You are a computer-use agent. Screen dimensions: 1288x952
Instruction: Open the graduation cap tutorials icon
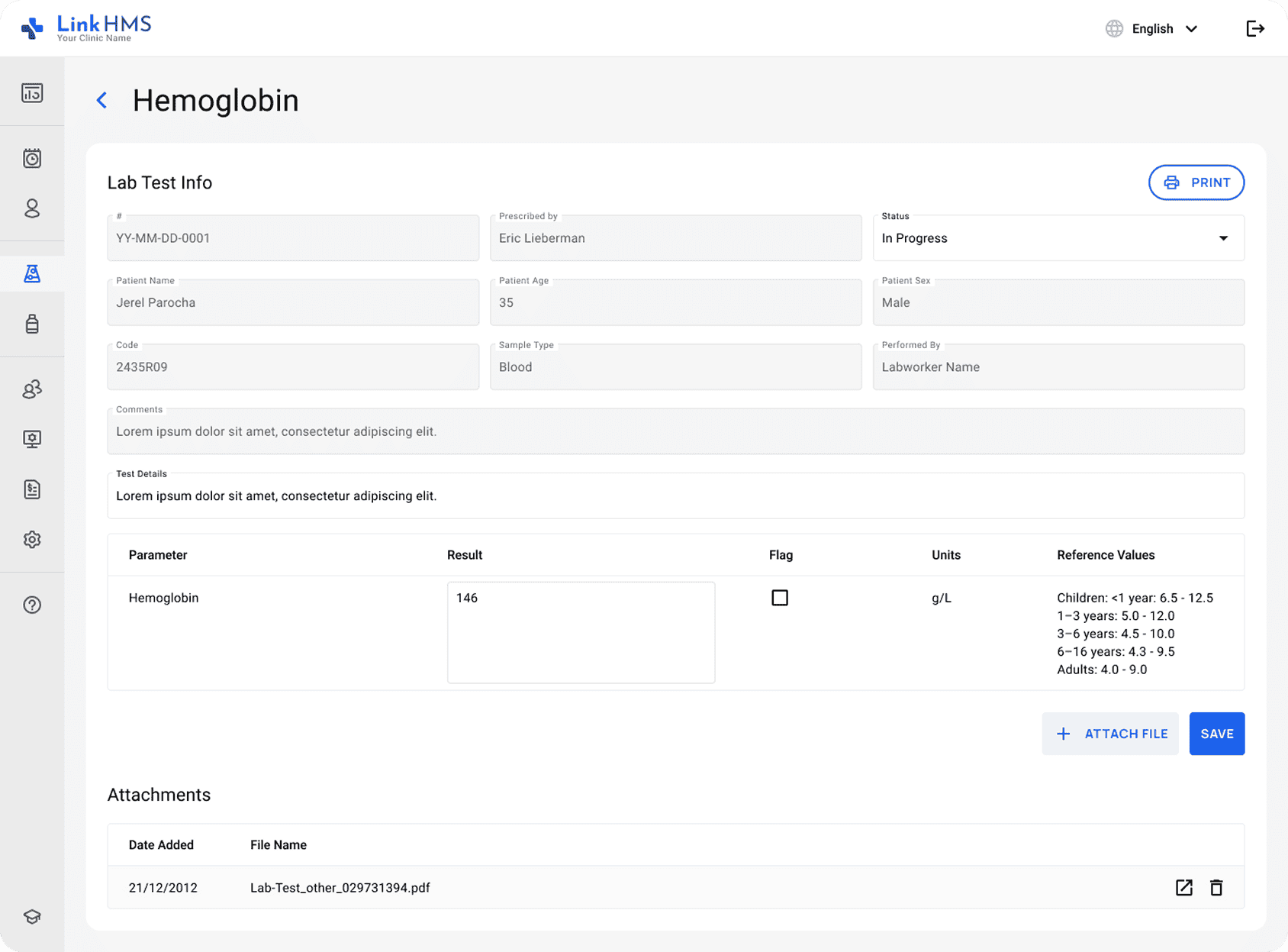pos(32,916)
